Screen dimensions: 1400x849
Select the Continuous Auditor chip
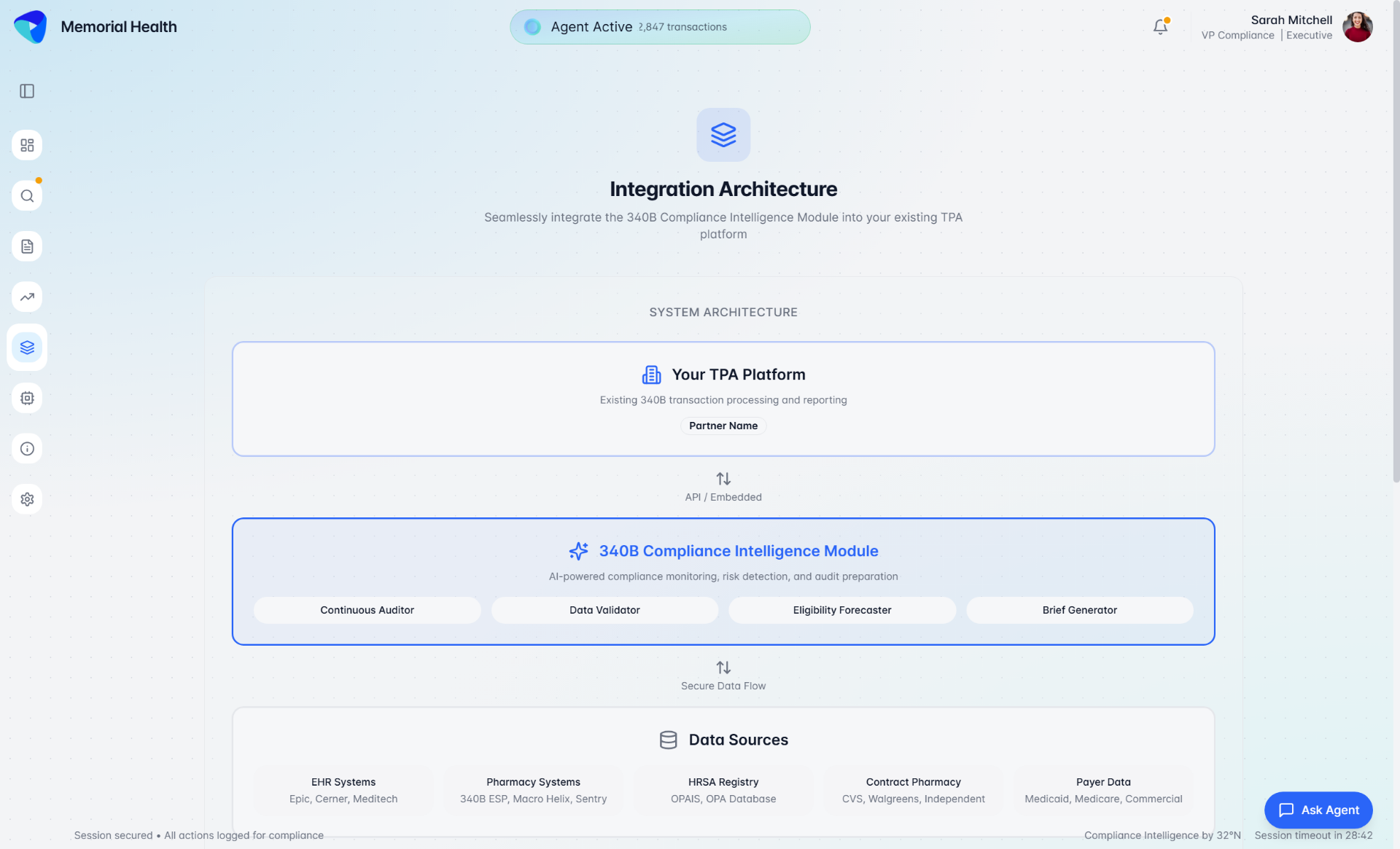tap(367, 610)
